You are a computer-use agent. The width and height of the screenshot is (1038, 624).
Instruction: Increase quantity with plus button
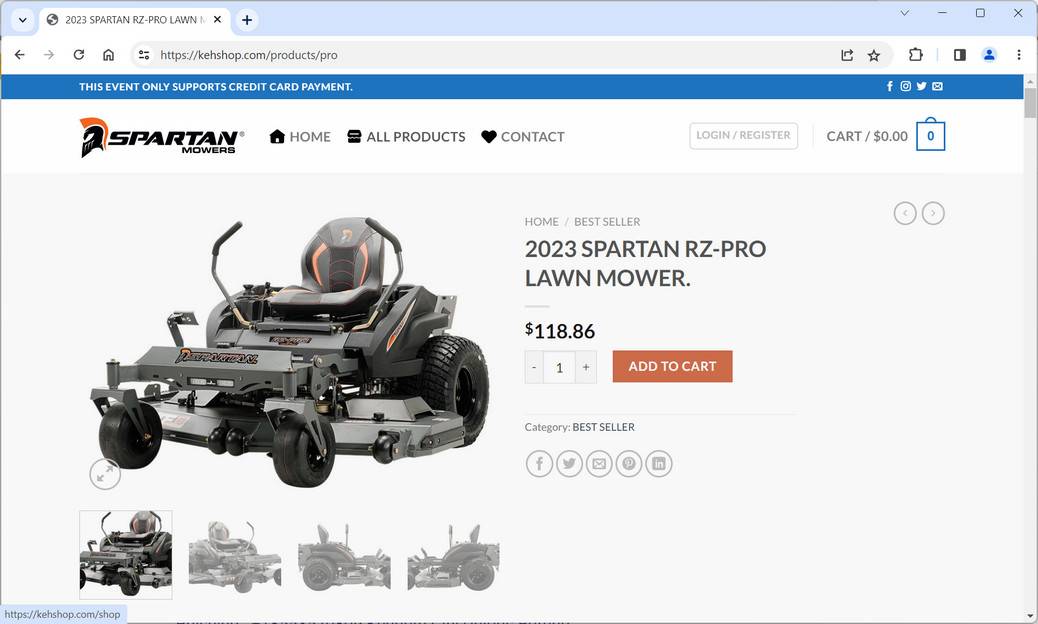point(586,367)
